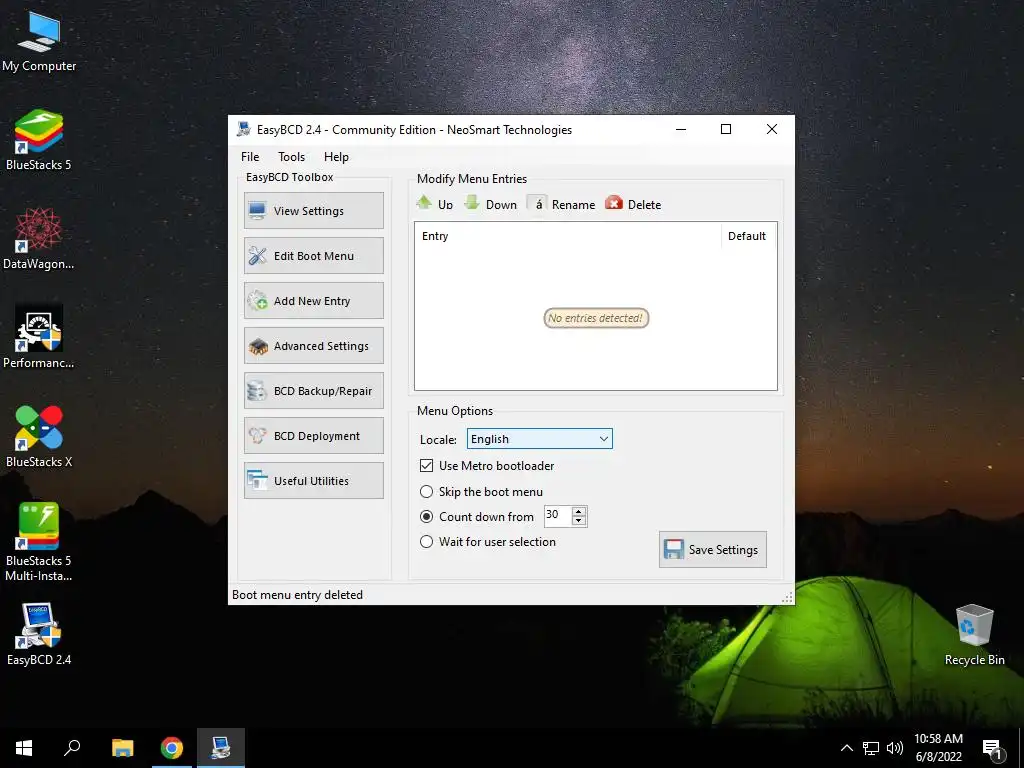Viewport: 1024px width, 768px height.
Task: Click the volume speaker tray icon
Action: [x=895, y=748]
